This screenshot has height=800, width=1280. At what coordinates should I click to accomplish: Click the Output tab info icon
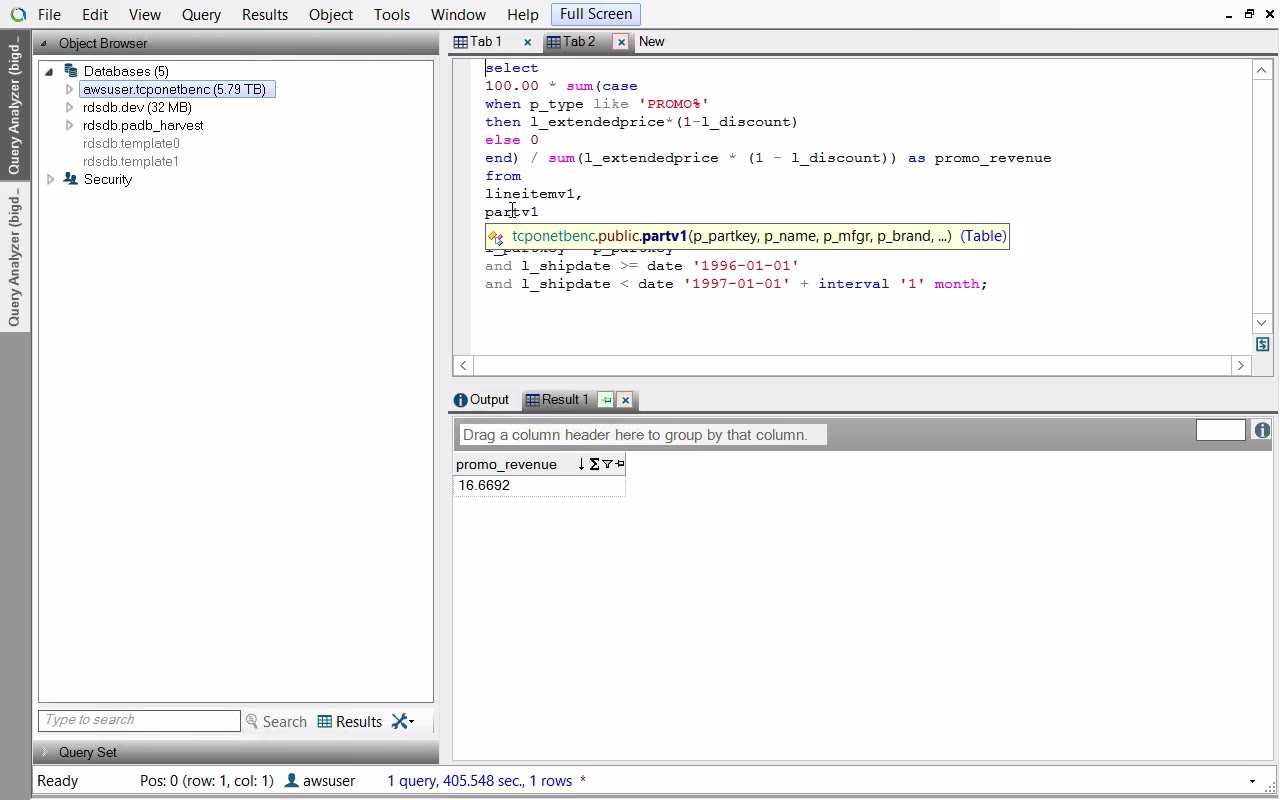pos(460,400)
